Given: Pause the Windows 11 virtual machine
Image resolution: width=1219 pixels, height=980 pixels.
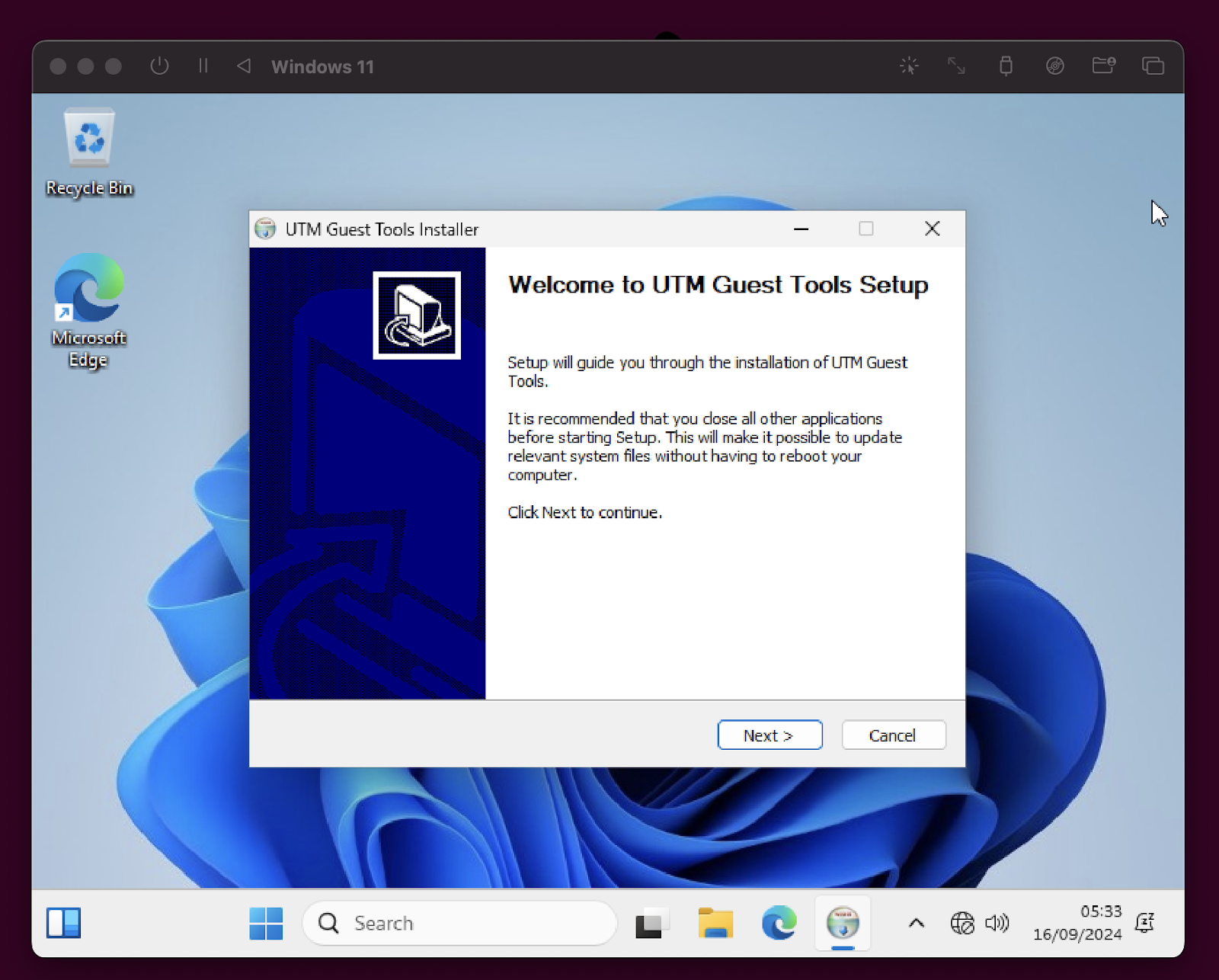Looking at the screenshot, I should click(x=203, y=66).
